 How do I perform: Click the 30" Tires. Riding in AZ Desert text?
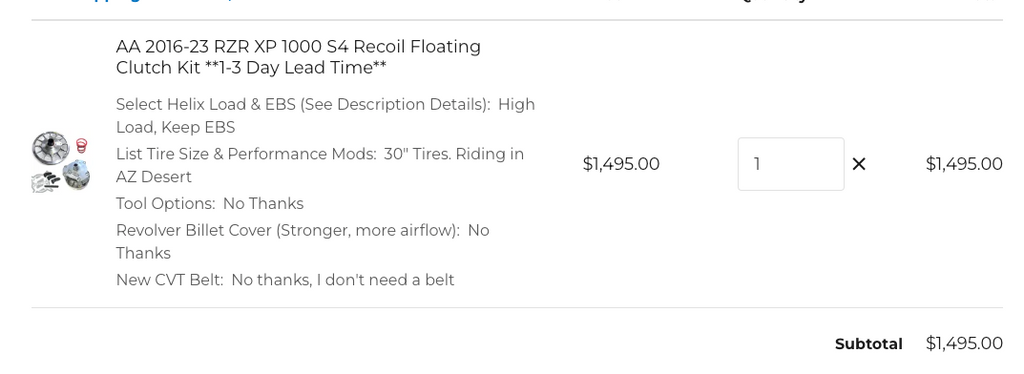click(x=320, y=165)
